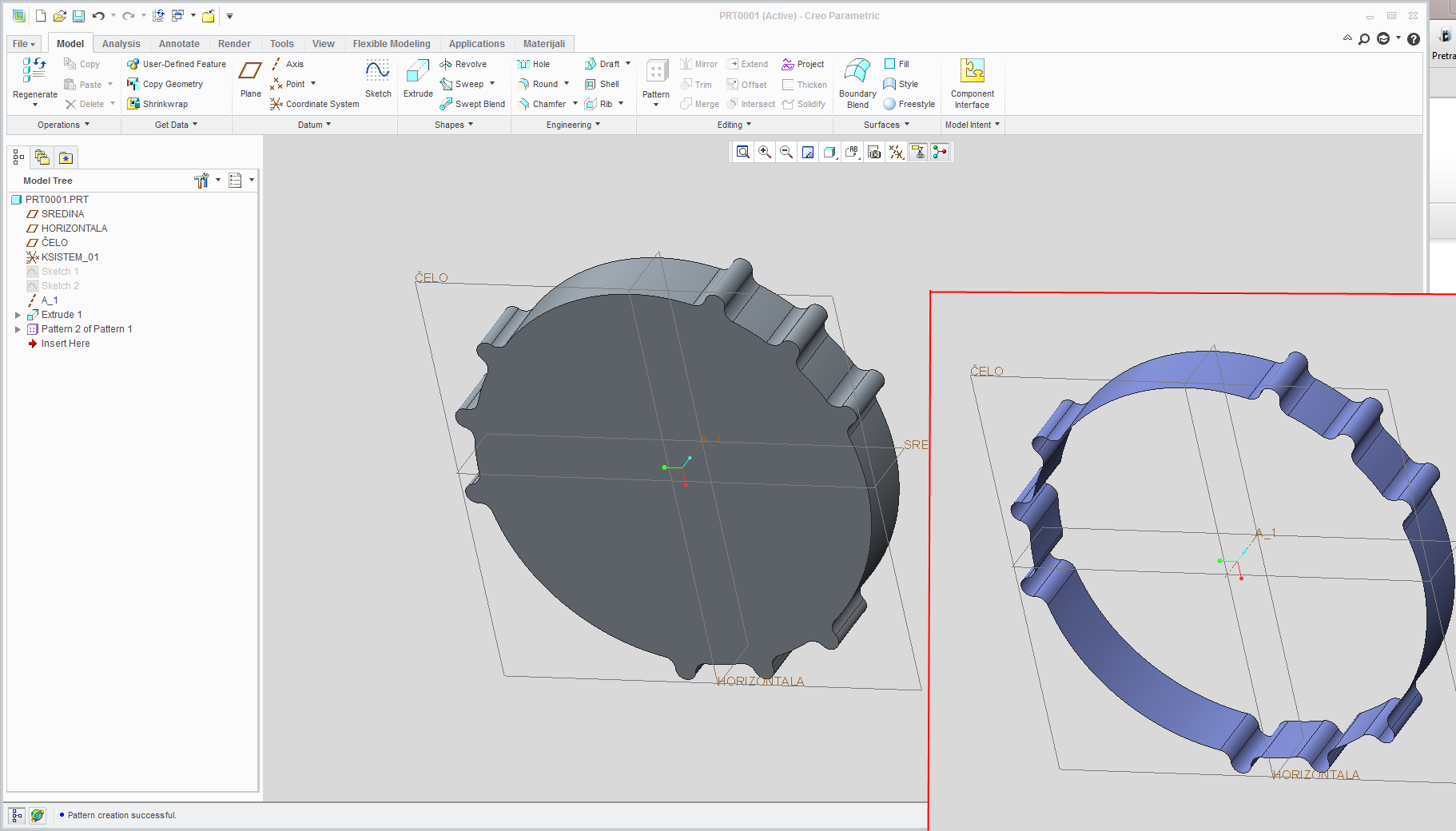The width and height of the screenshot is (1456, 831).
Task: Click Copy Geometry
Action: coord(165,84)
